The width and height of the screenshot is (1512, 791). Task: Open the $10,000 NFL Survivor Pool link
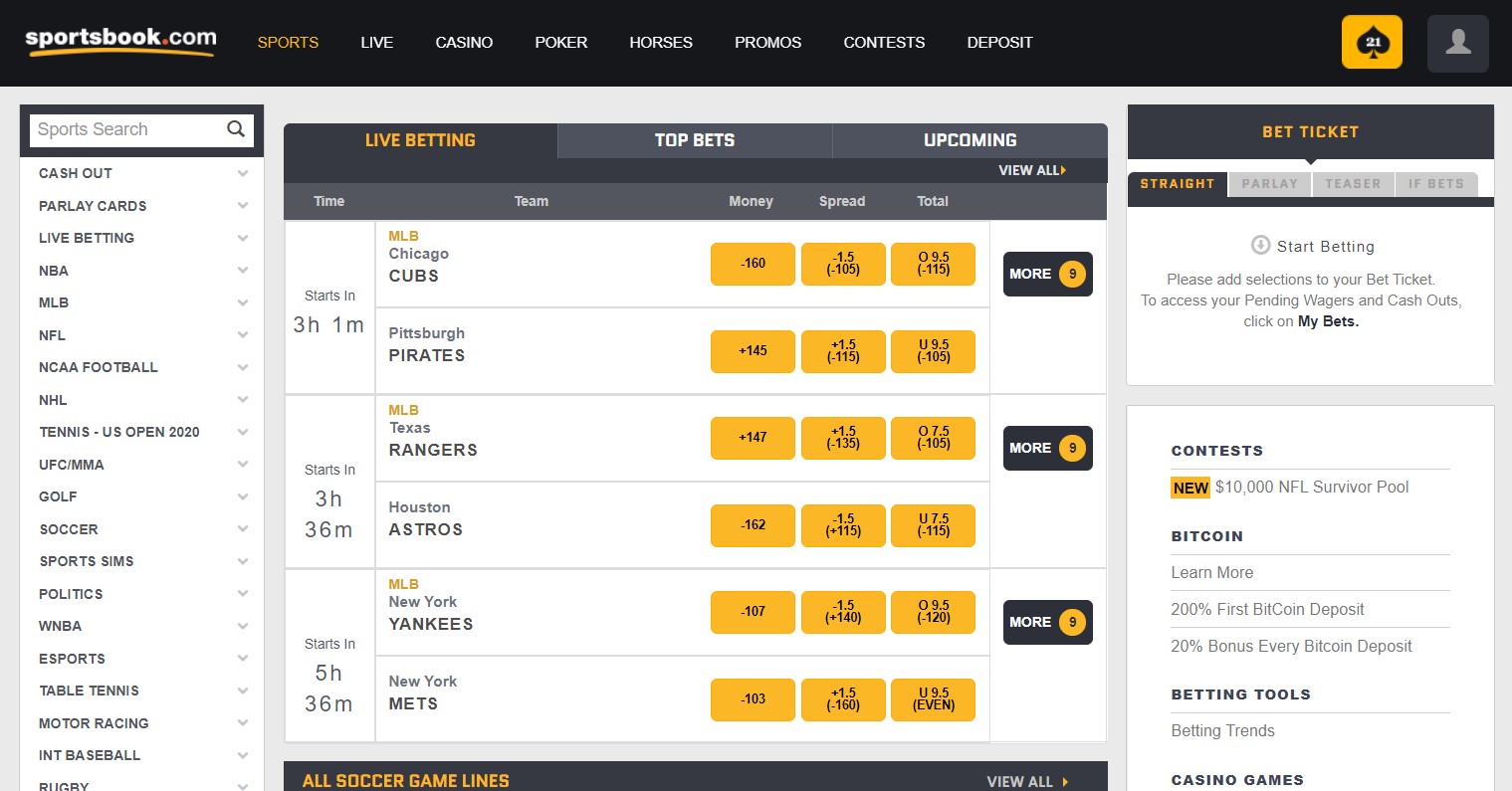tap(1312, 488)
